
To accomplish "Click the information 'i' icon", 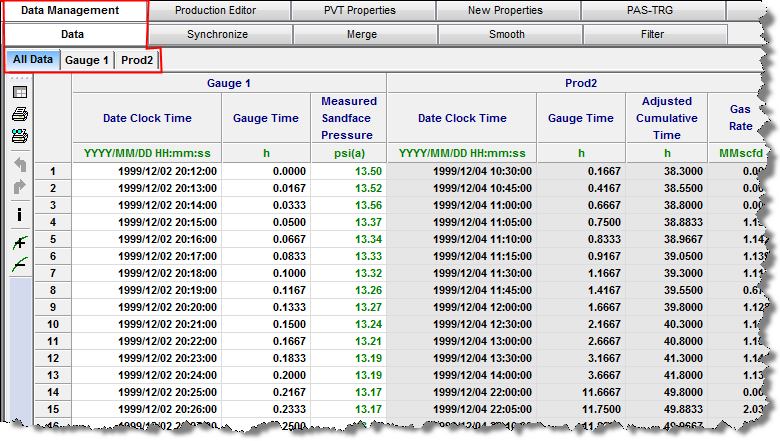I will click(x=19, y=214).
